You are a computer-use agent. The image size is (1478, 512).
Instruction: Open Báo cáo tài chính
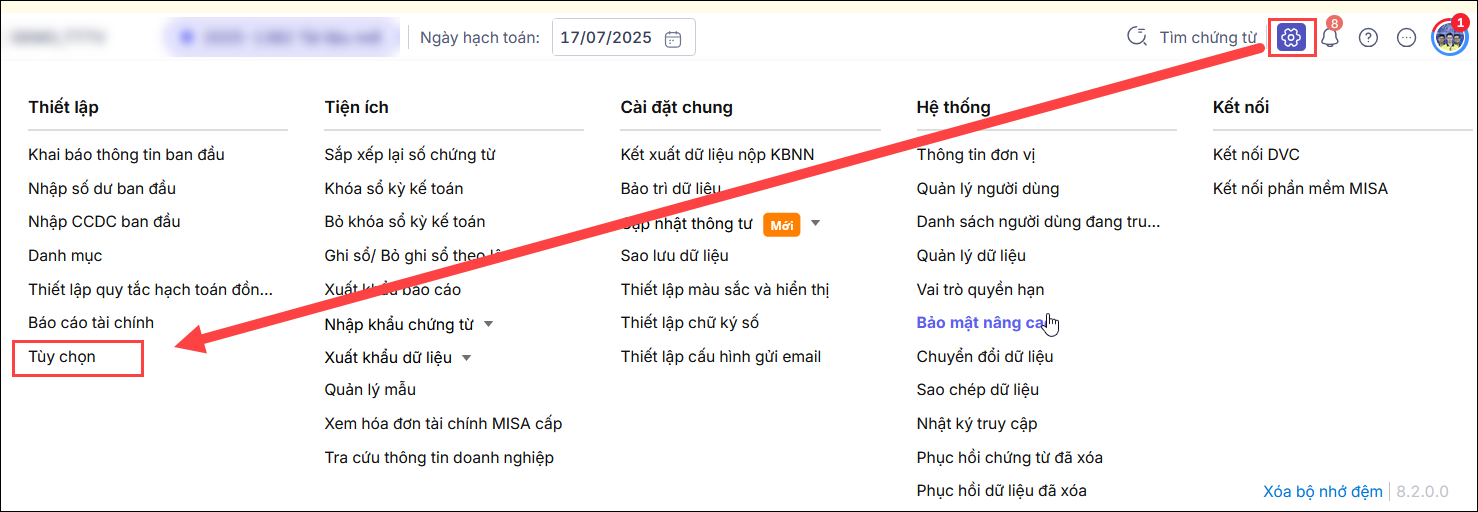tap(91, 323)
